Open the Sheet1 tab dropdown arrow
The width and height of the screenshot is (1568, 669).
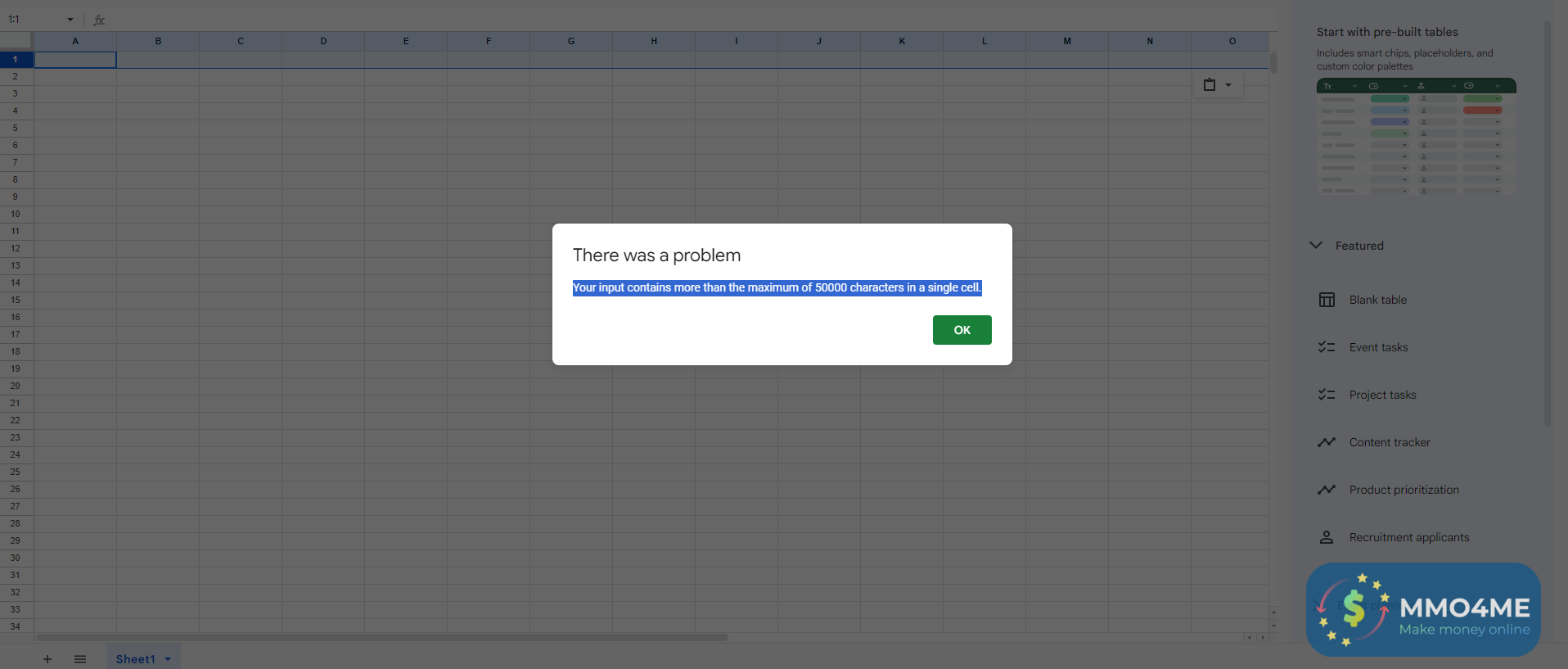(168, 659)
